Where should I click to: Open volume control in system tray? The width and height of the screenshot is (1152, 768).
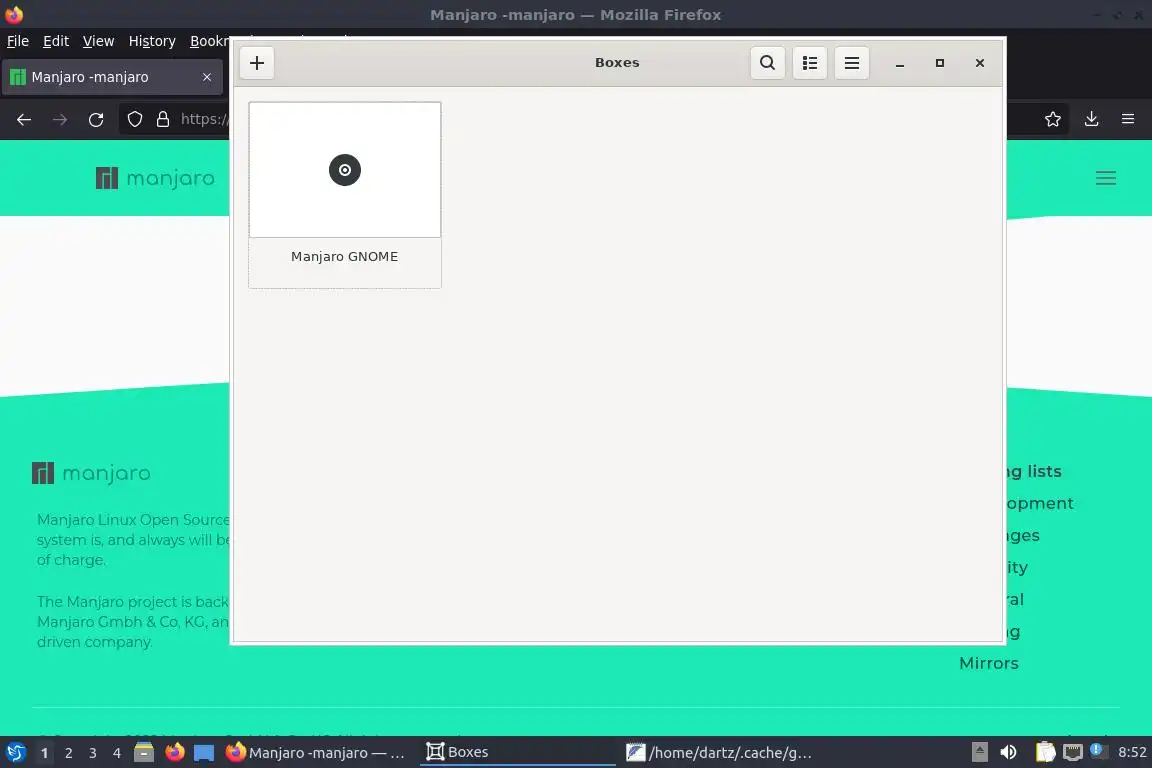(x=1009, y=753)
